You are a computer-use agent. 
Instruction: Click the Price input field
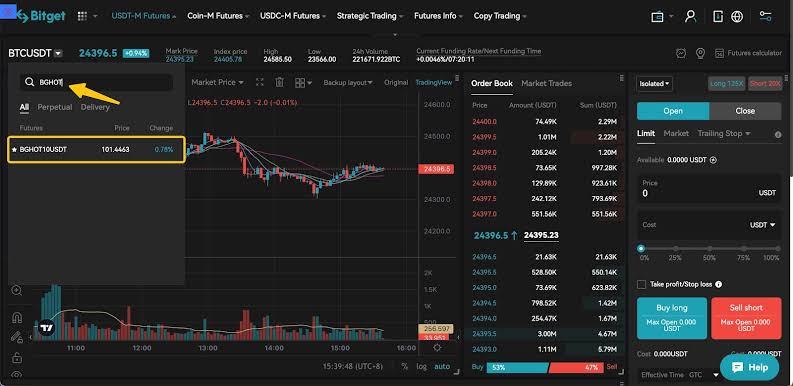coord(709,188)
